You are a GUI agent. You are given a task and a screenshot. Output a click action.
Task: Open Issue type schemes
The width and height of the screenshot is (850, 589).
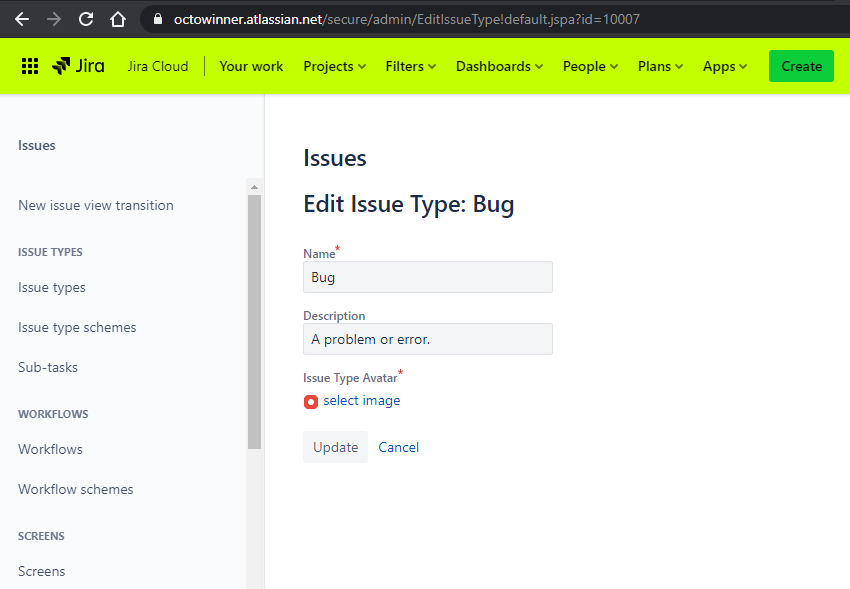click(77, 328)
